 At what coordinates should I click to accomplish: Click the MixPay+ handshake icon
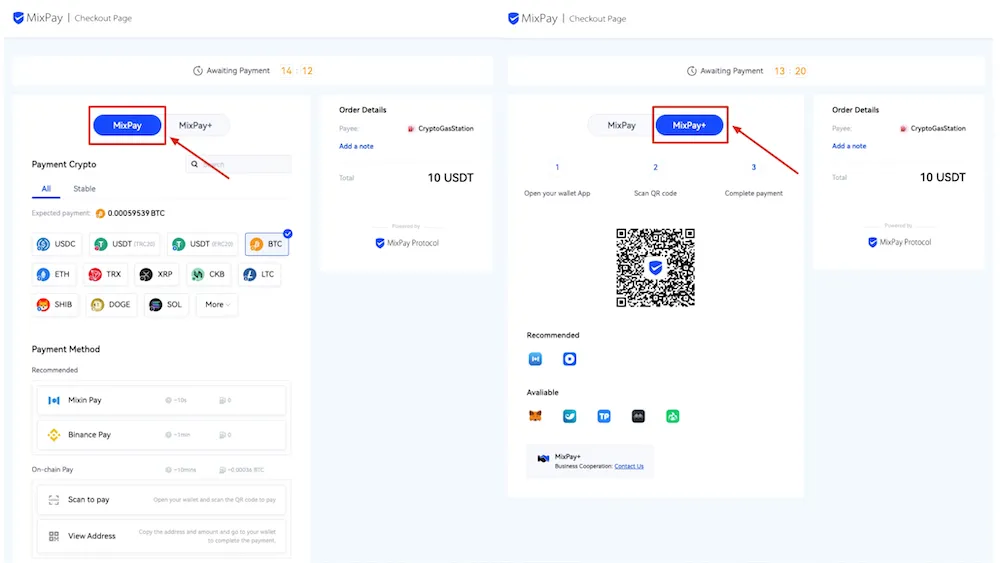point(543,458)
